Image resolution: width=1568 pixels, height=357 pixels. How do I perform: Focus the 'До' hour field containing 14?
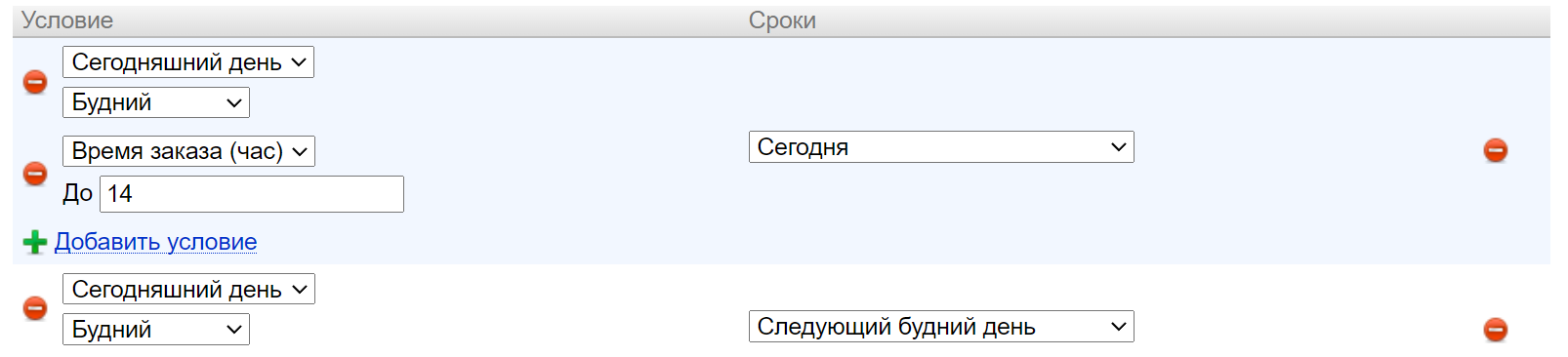pyautogui.click(x=252, y=194)
